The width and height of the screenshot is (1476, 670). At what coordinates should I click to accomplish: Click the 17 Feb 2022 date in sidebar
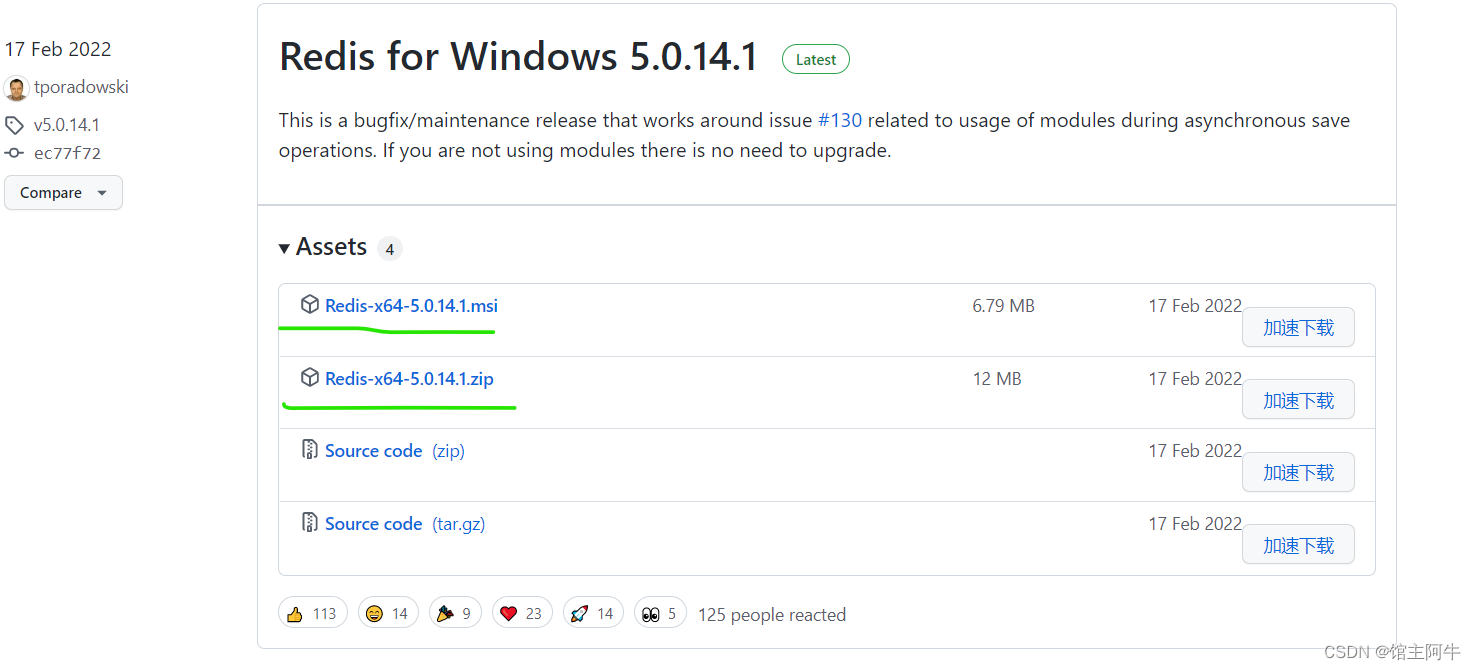[x=58, y=49]
